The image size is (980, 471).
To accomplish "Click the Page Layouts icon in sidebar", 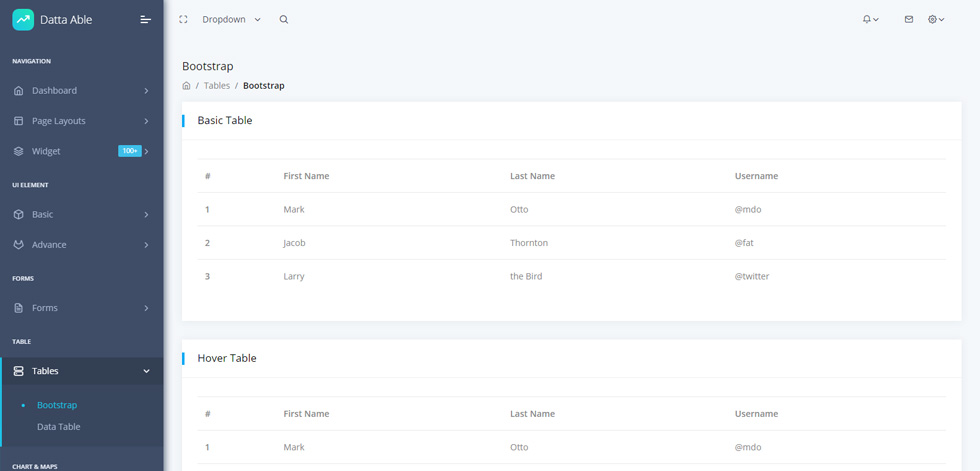I will 19,121.
